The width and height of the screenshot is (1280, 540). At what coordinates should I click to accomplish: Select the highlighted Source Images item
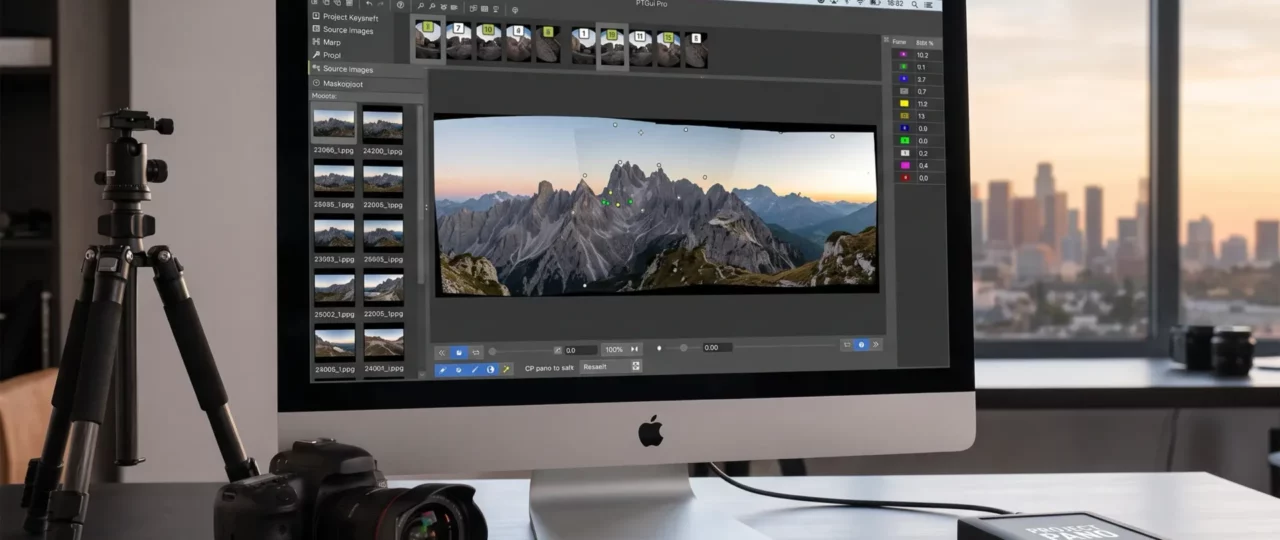coord(366,69)
